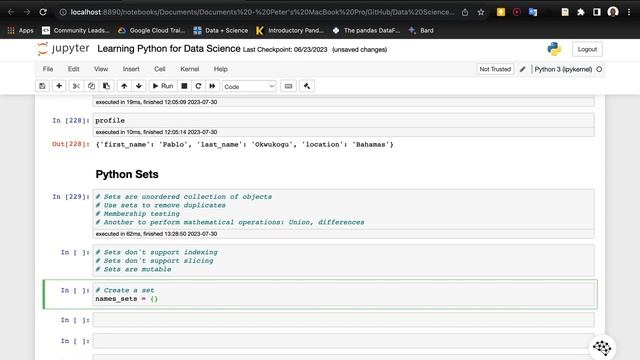This screenshot has height=360, width=640.
Task: Click the floating network icon at bottom right
Action: point(602,347)
